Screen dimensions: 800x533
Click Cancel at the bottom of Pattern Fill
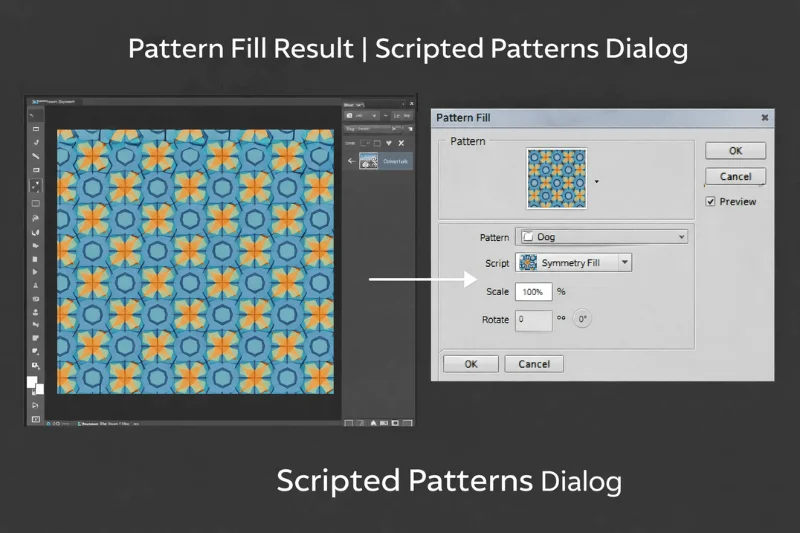pos(534,364)
